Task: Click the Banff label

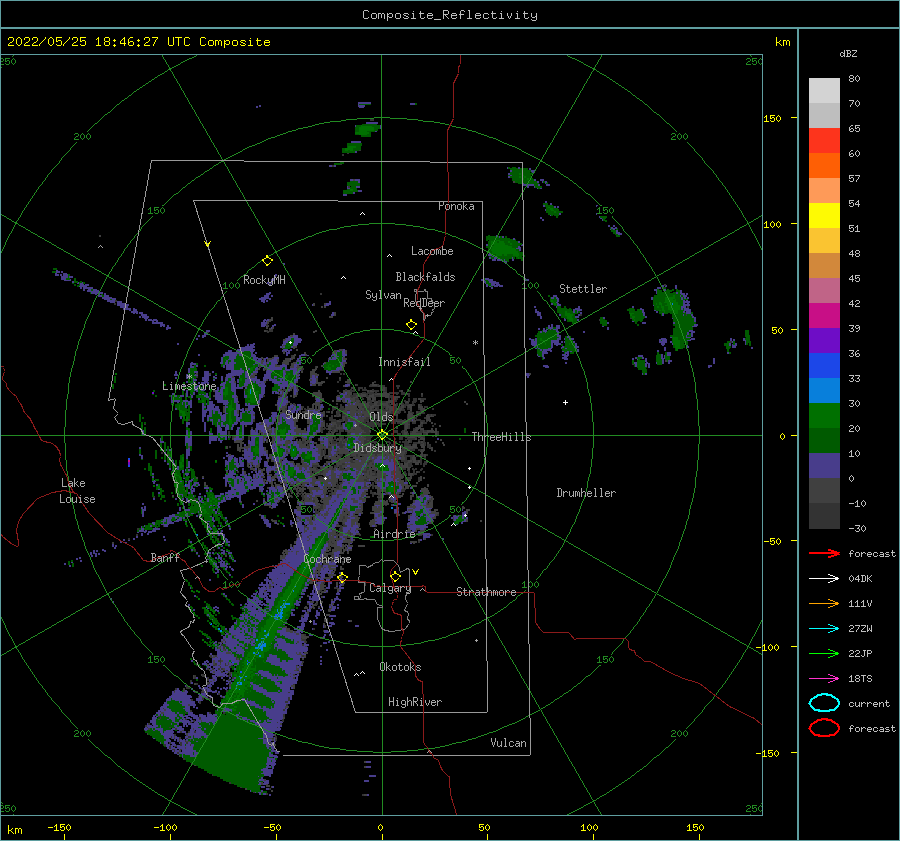Action: (x=165, y=557)
